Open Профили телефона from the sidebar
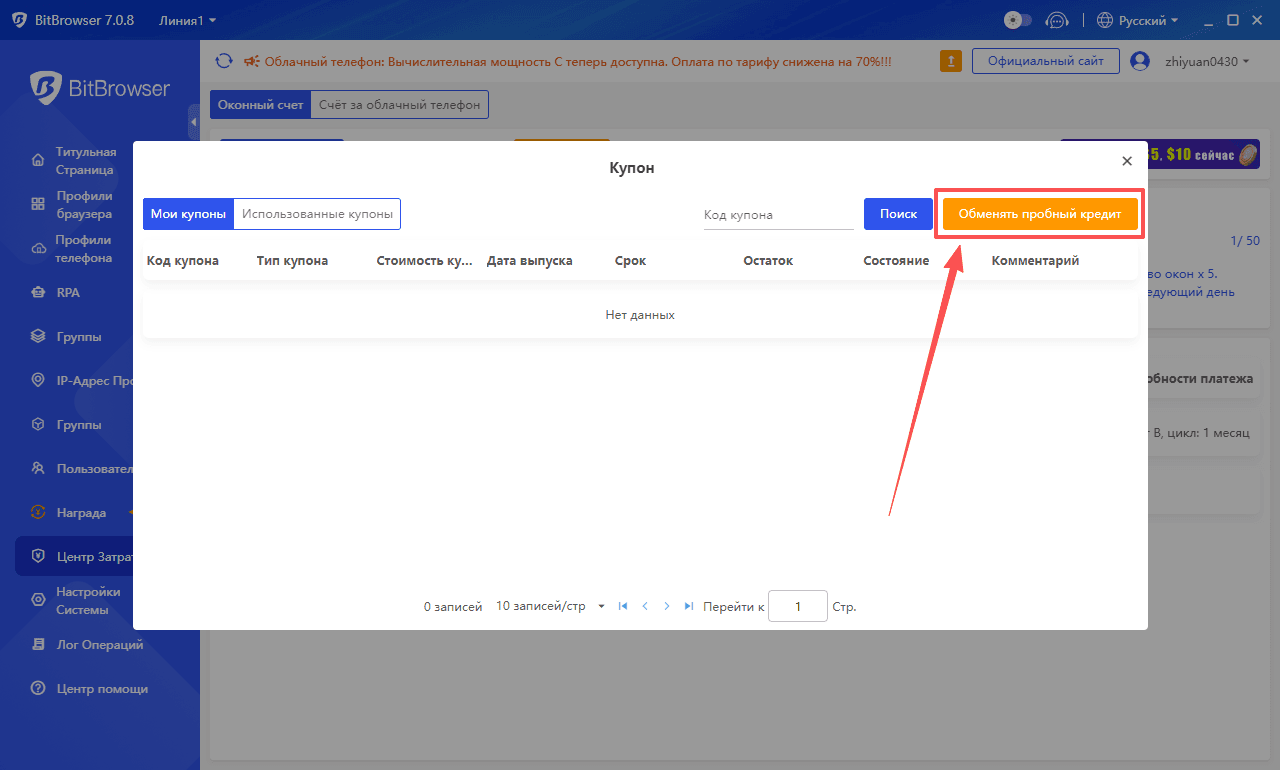 (90, 248)
